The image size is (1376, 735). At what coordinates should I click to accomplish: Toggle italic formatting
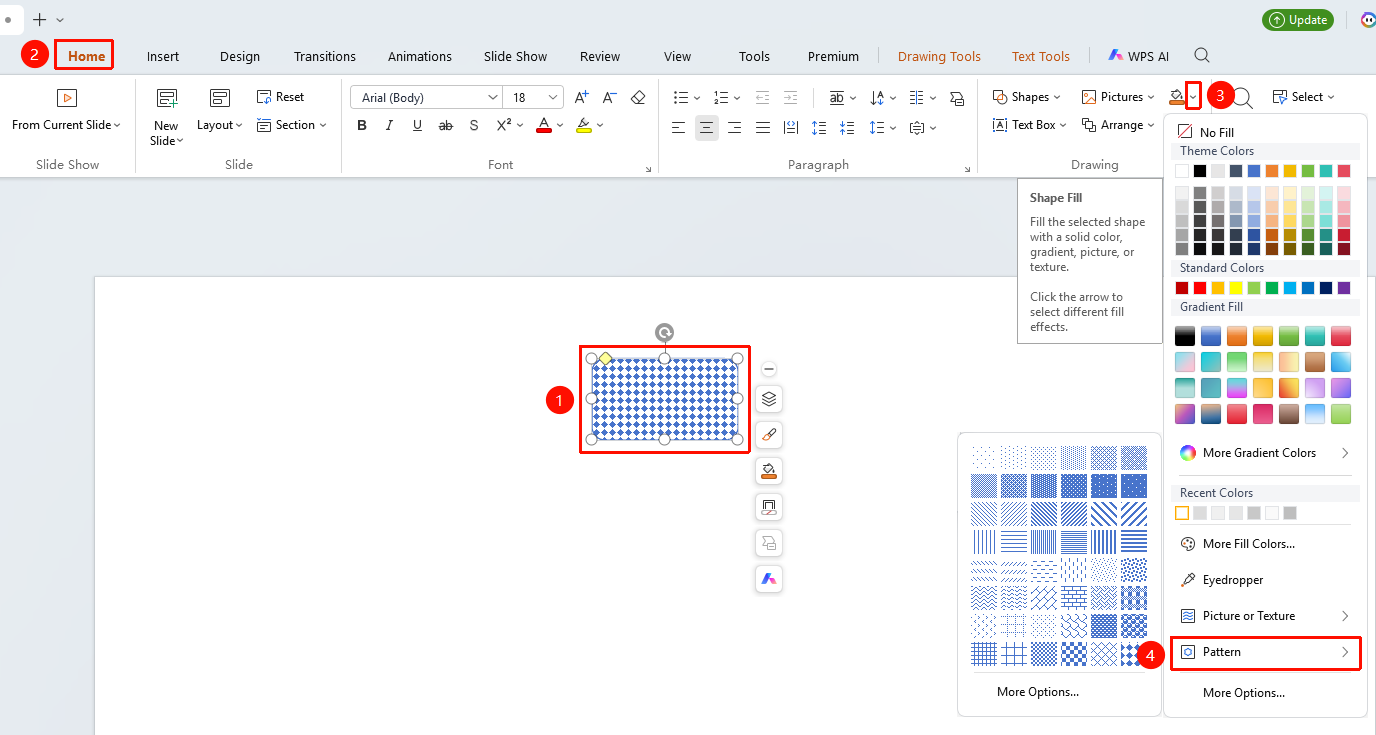click(390, 125)
